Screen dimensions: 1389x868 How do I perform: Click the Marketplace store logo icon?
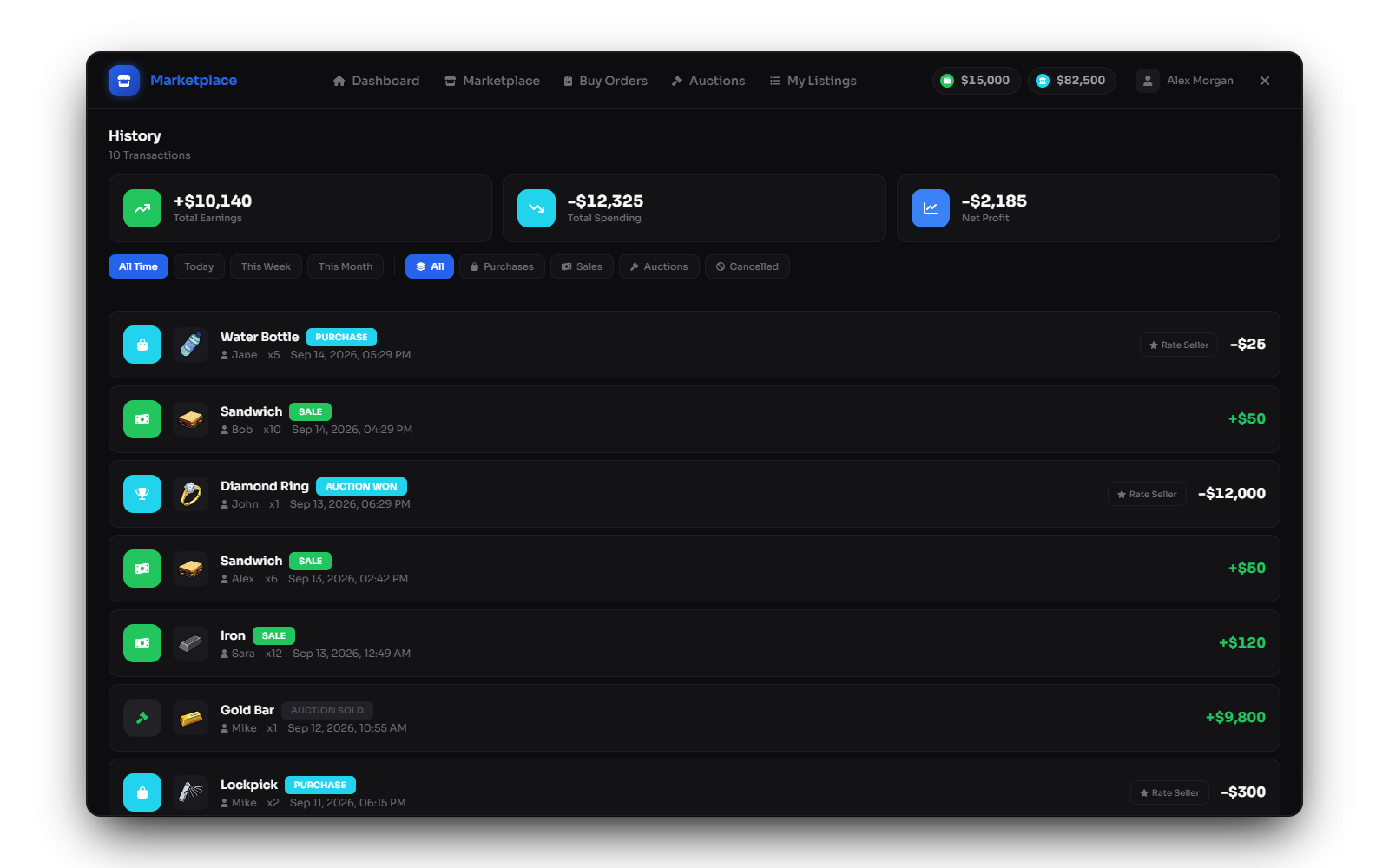124,81
